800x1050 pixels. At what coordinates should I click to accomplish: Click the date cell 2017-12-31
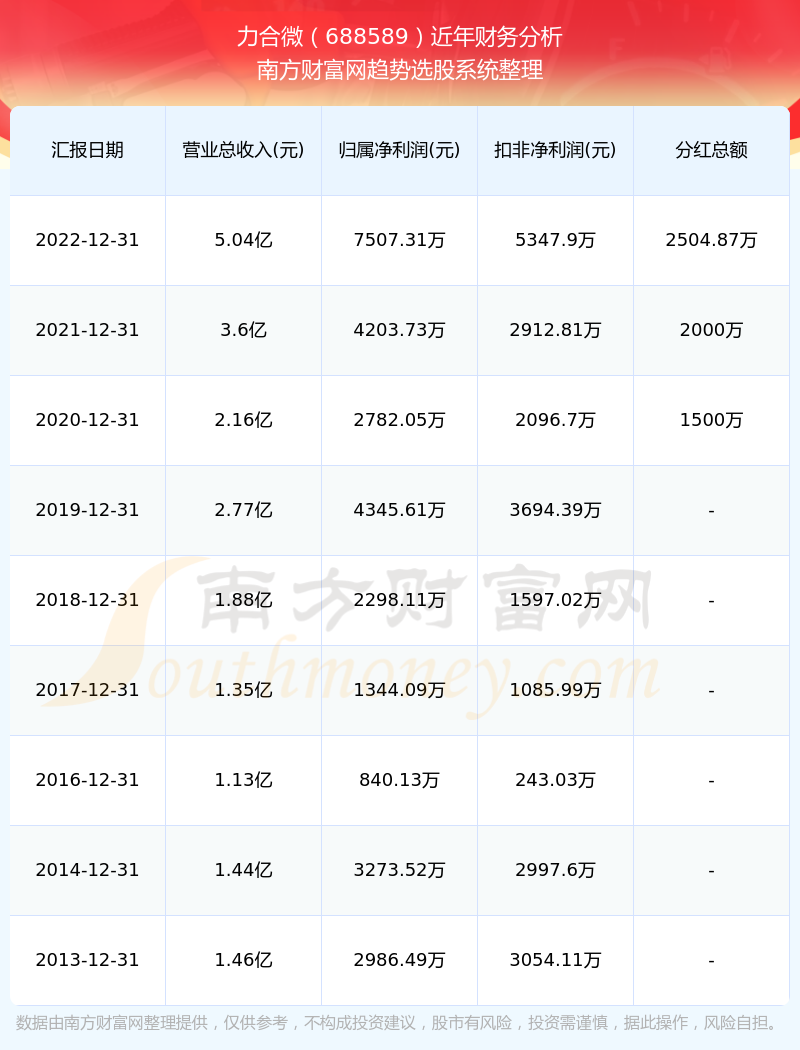pyautogui.click(x=88, y=690)
